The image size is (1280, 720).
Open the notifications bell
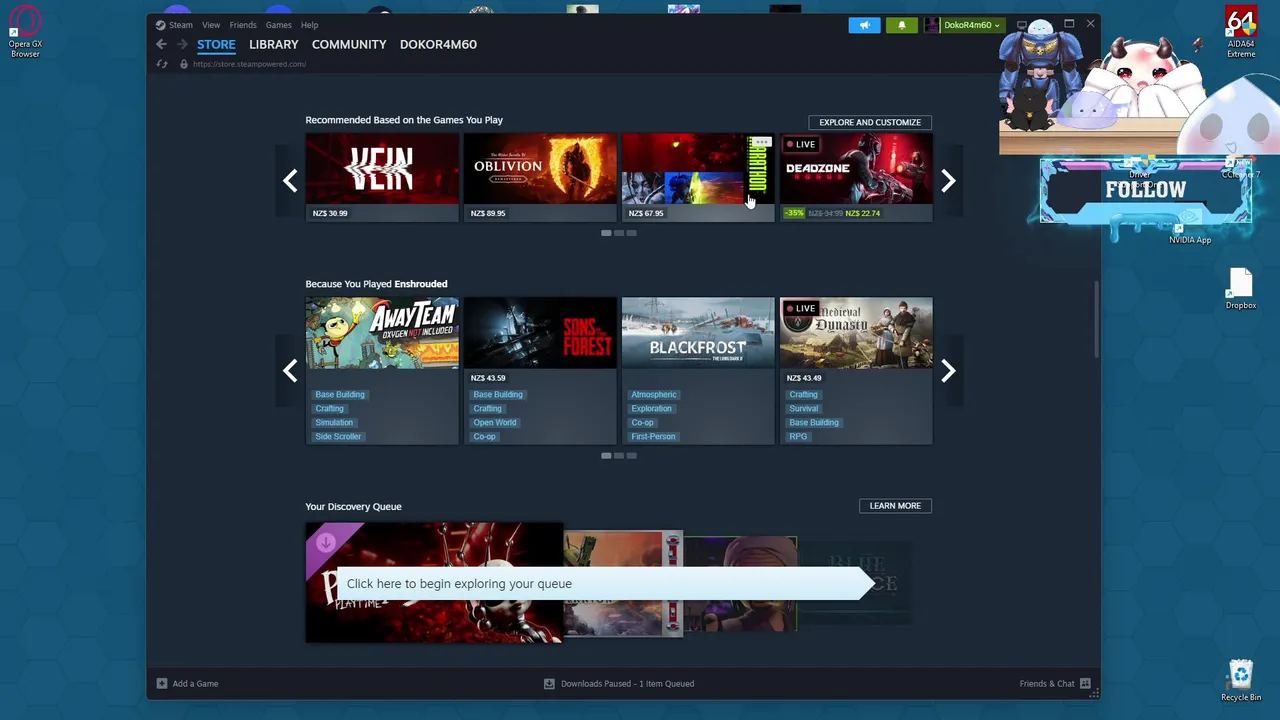point(902,25)
